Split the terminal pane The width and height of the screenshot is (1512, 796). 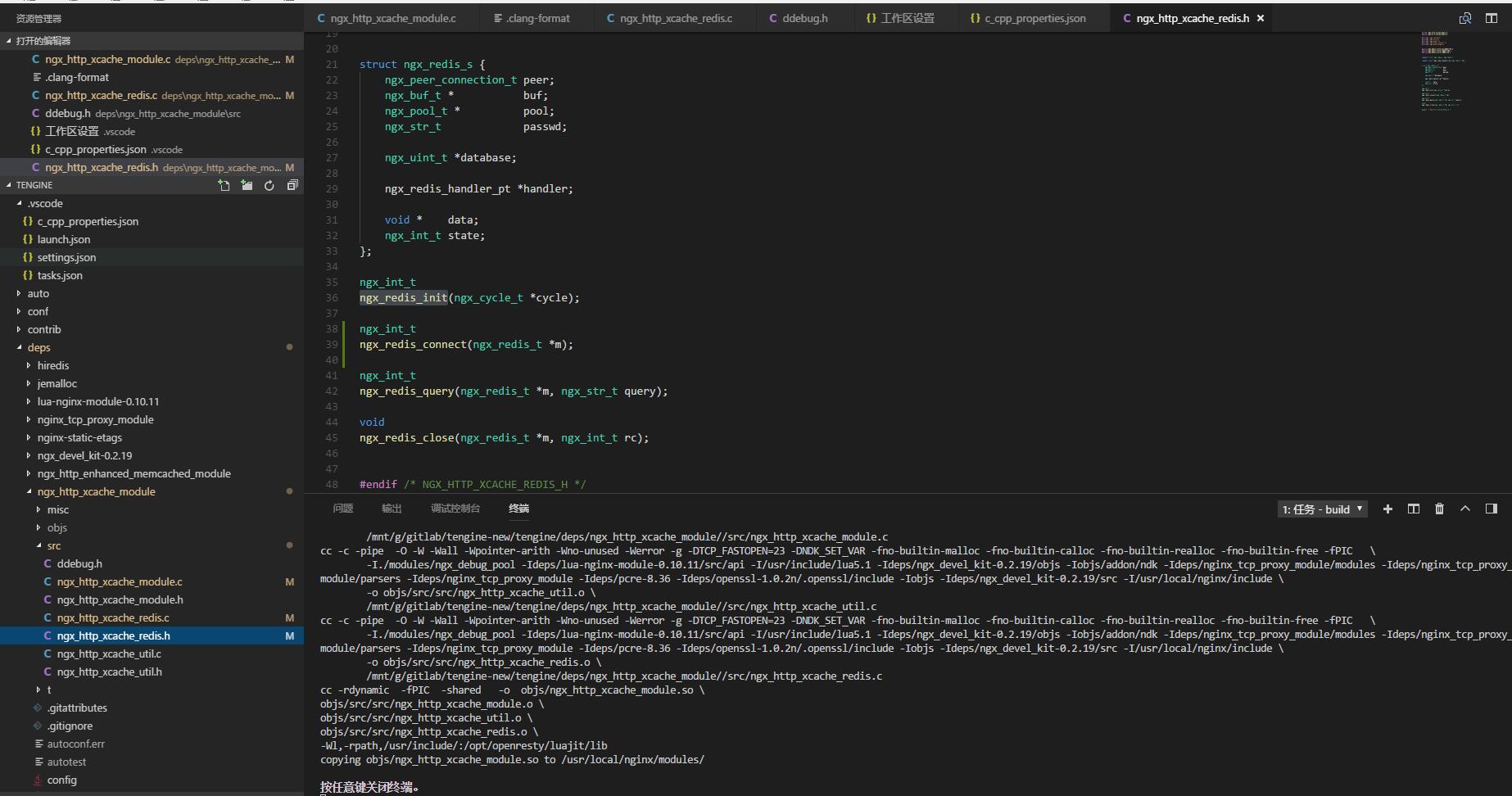[1413, 509]
